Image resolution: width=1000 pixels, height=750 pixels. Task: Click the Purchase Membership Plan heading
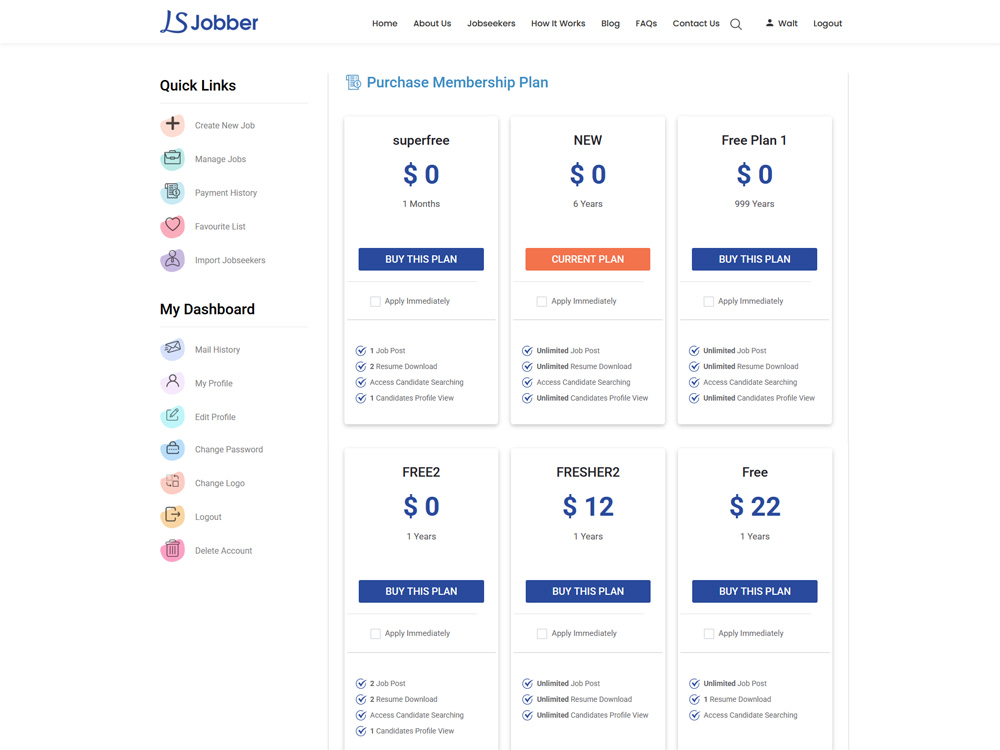[457, 82]
